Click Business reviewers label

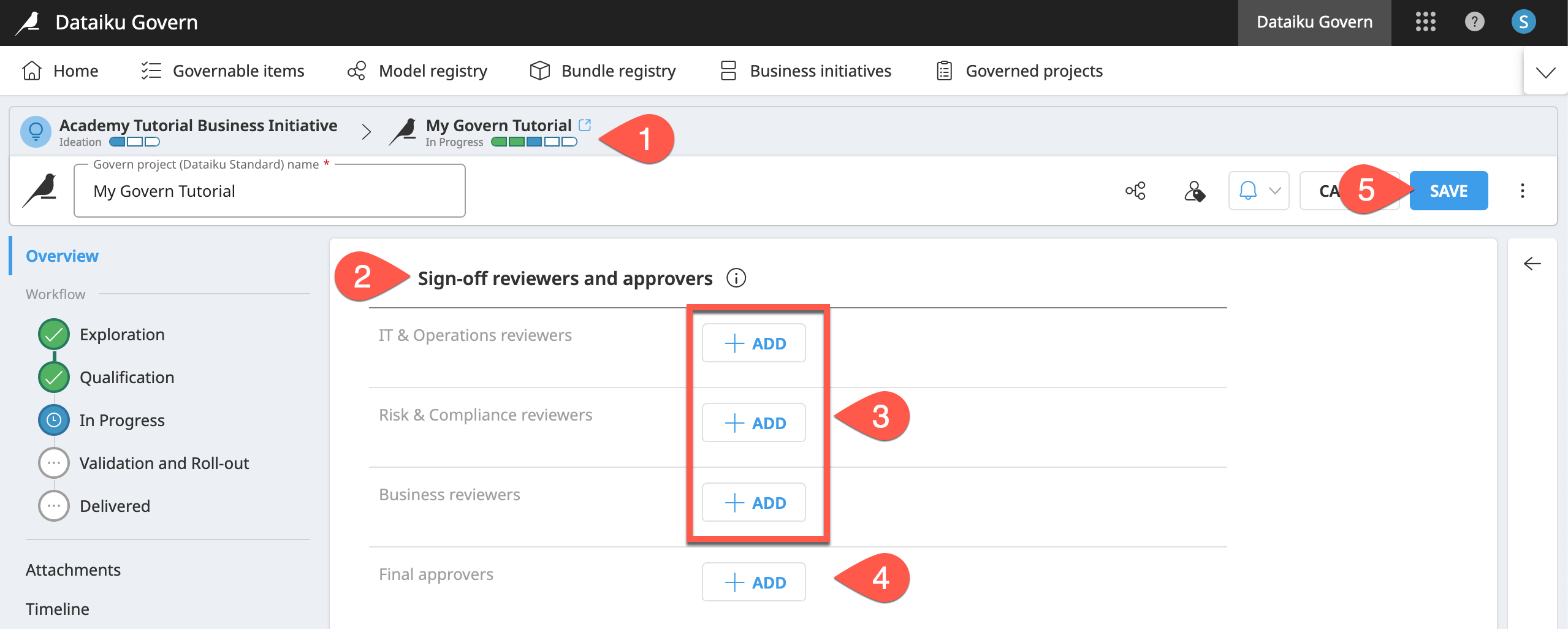click(x=449, y=494)
